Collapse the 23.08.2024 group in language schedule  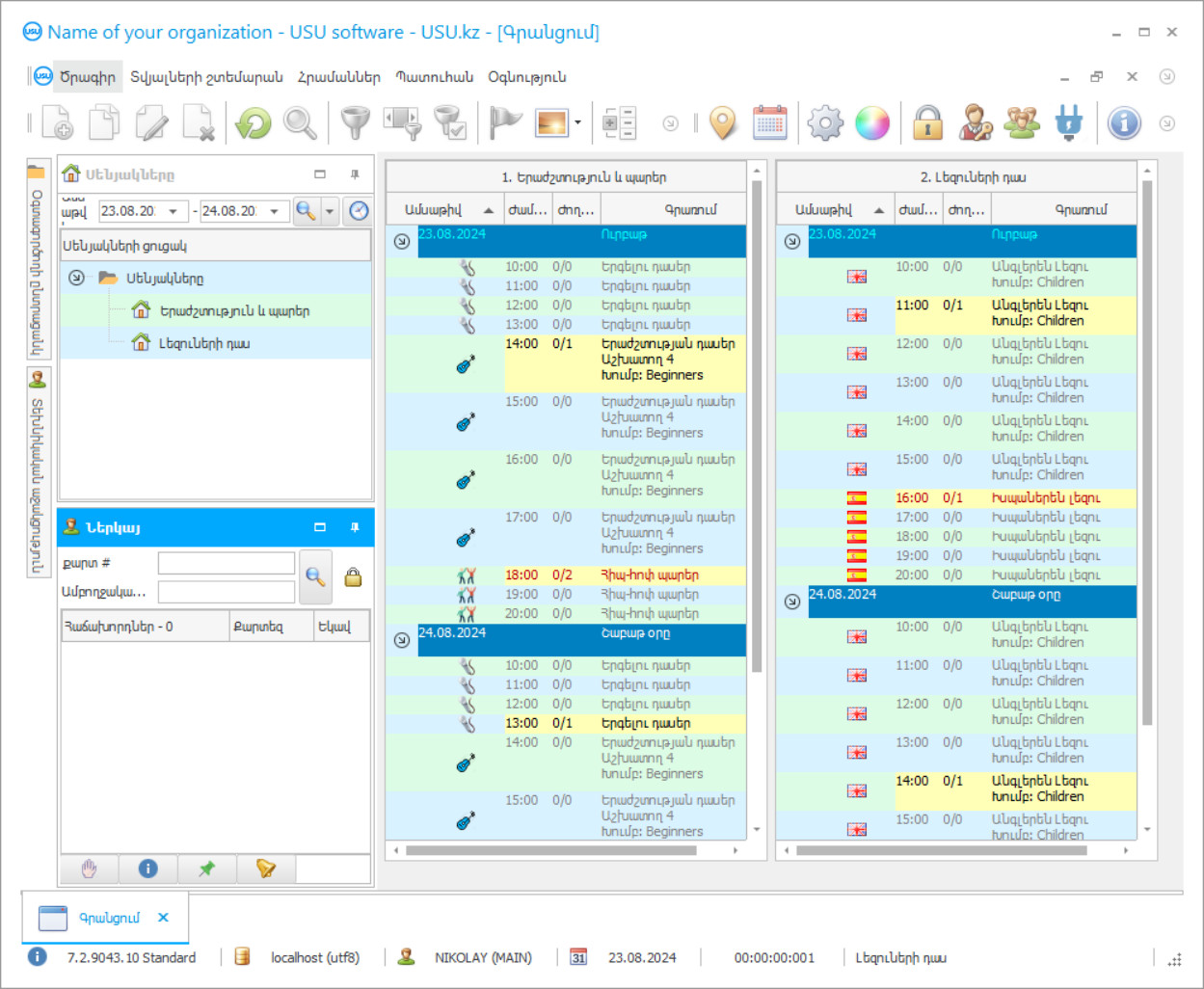(x=792, y=241)
